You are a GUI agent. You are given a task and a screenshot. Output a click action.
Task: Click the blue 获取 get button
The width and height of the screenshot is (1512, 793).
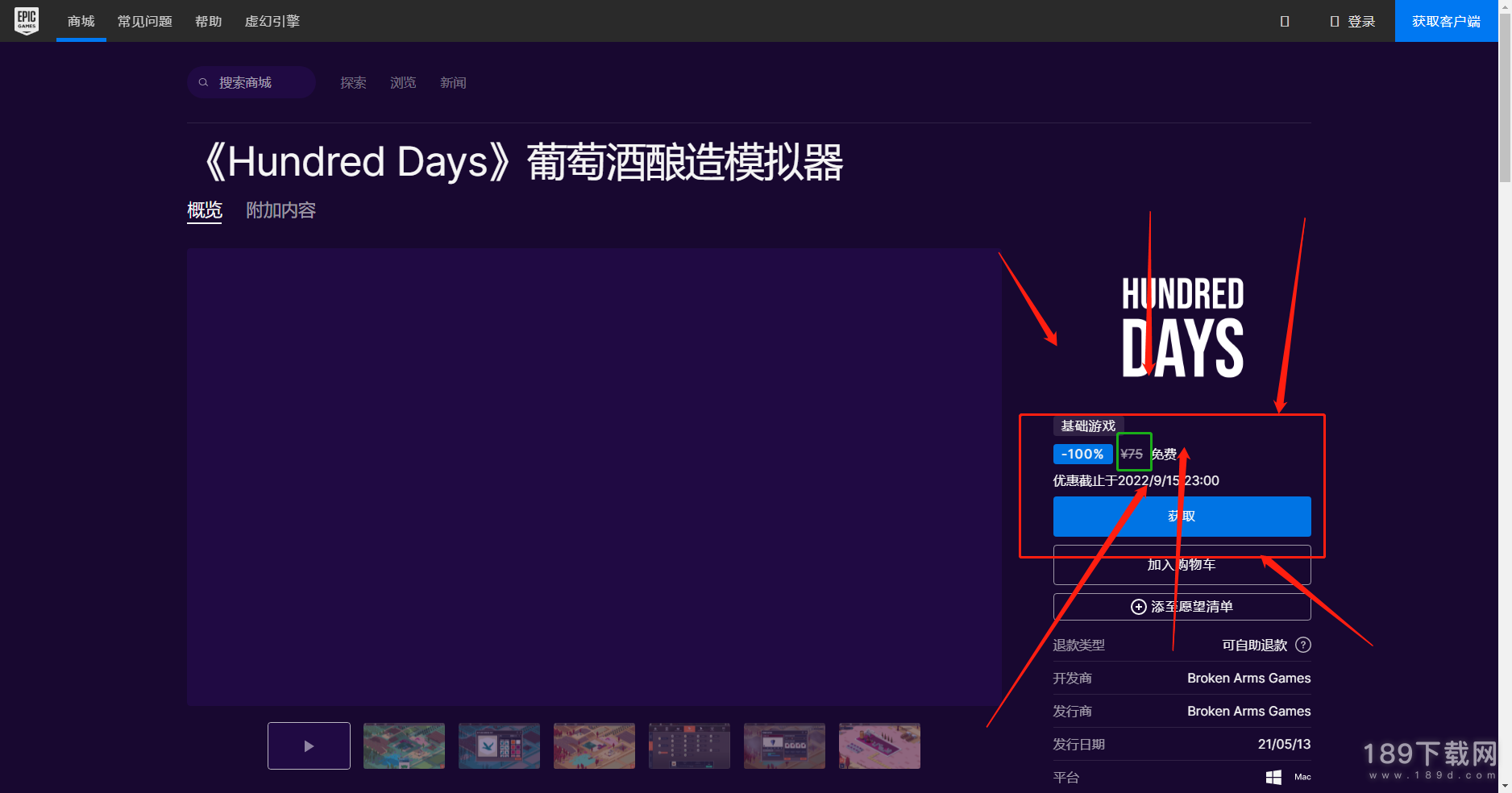coord(1182,517)
